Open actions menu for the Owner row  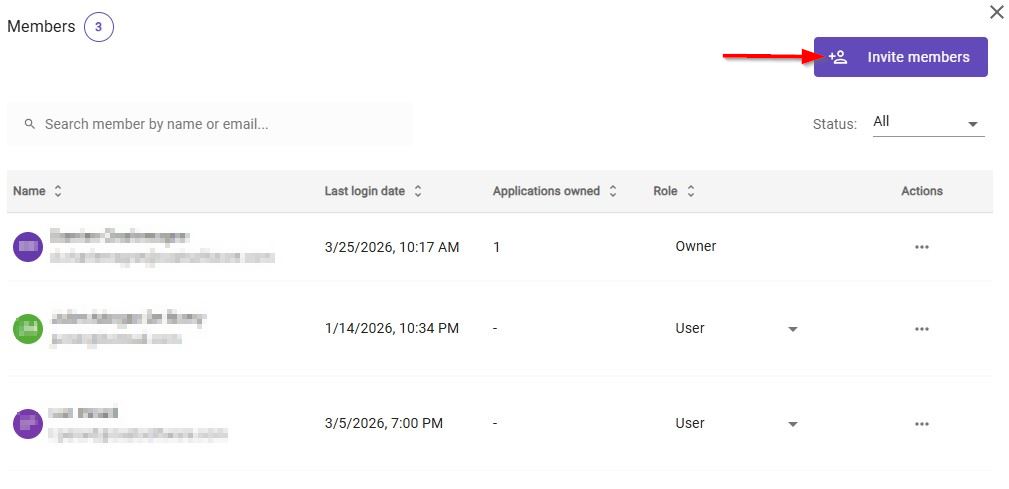[921, 247]
